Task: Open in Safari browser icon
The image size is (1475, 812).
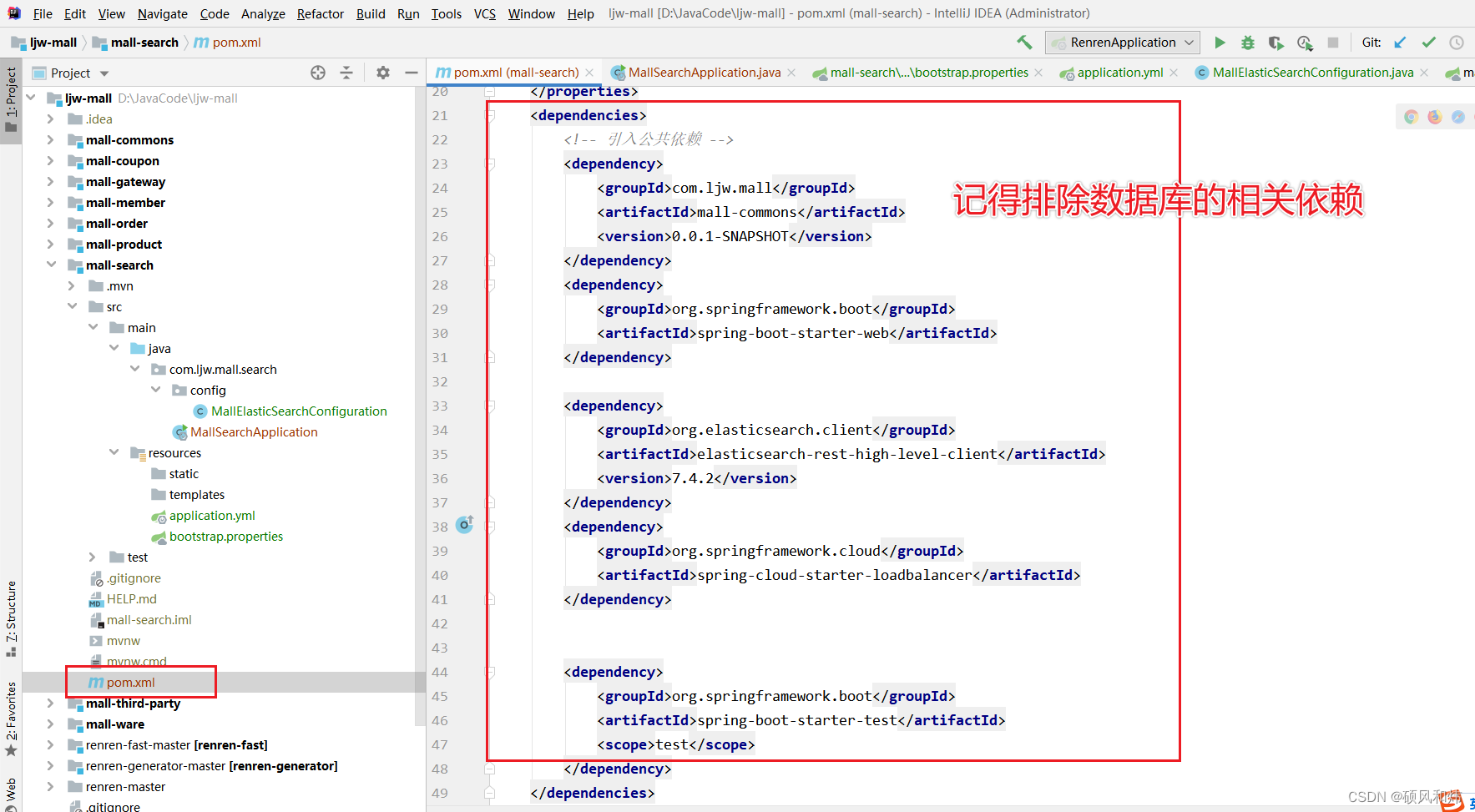Action: [1457, 117]
